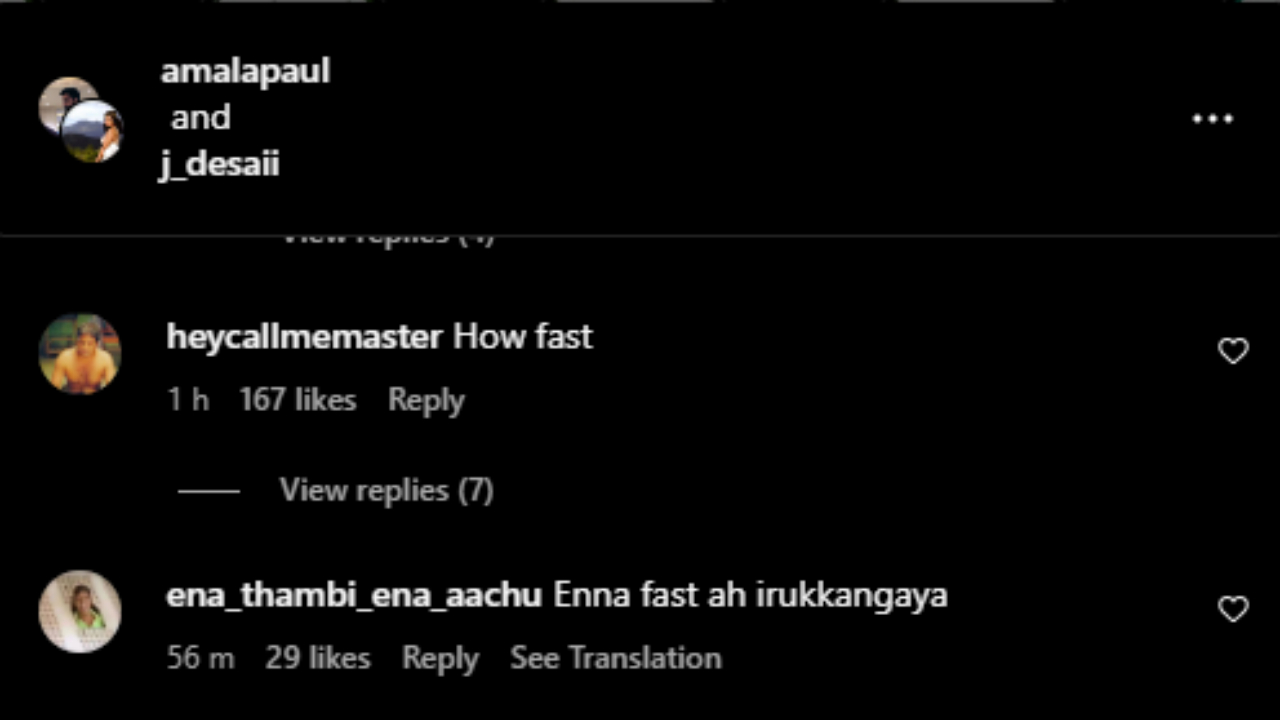Expand View replies (7) thread

pyautogui.click(x=386, y=490)
